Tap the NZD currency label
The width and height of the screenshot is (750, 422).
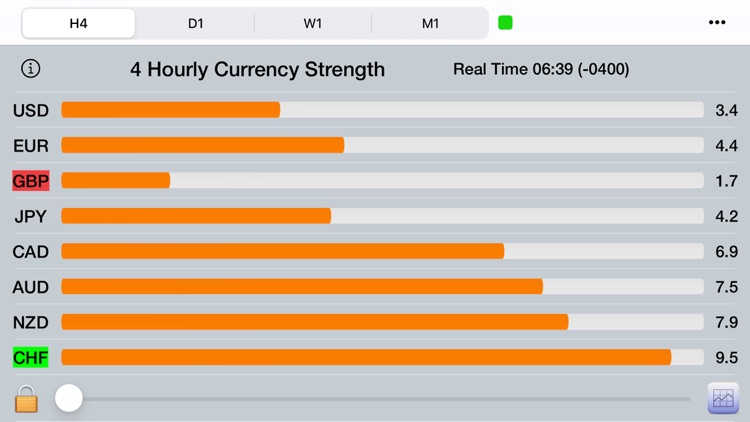[31, 322]
